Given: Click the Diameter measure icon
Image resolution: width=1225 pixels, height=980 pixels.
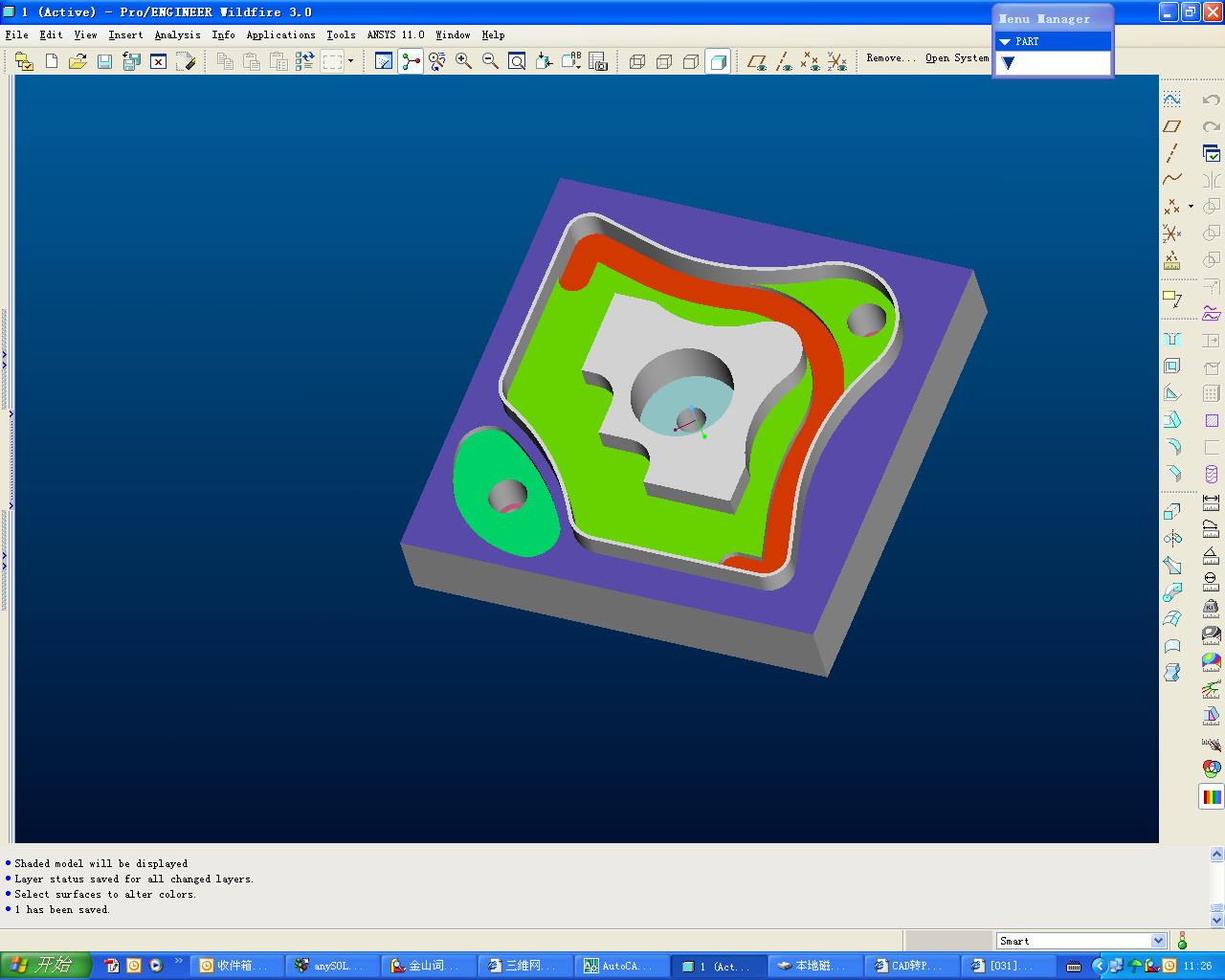Looking at the screenshot, I should click(1212, 582).
